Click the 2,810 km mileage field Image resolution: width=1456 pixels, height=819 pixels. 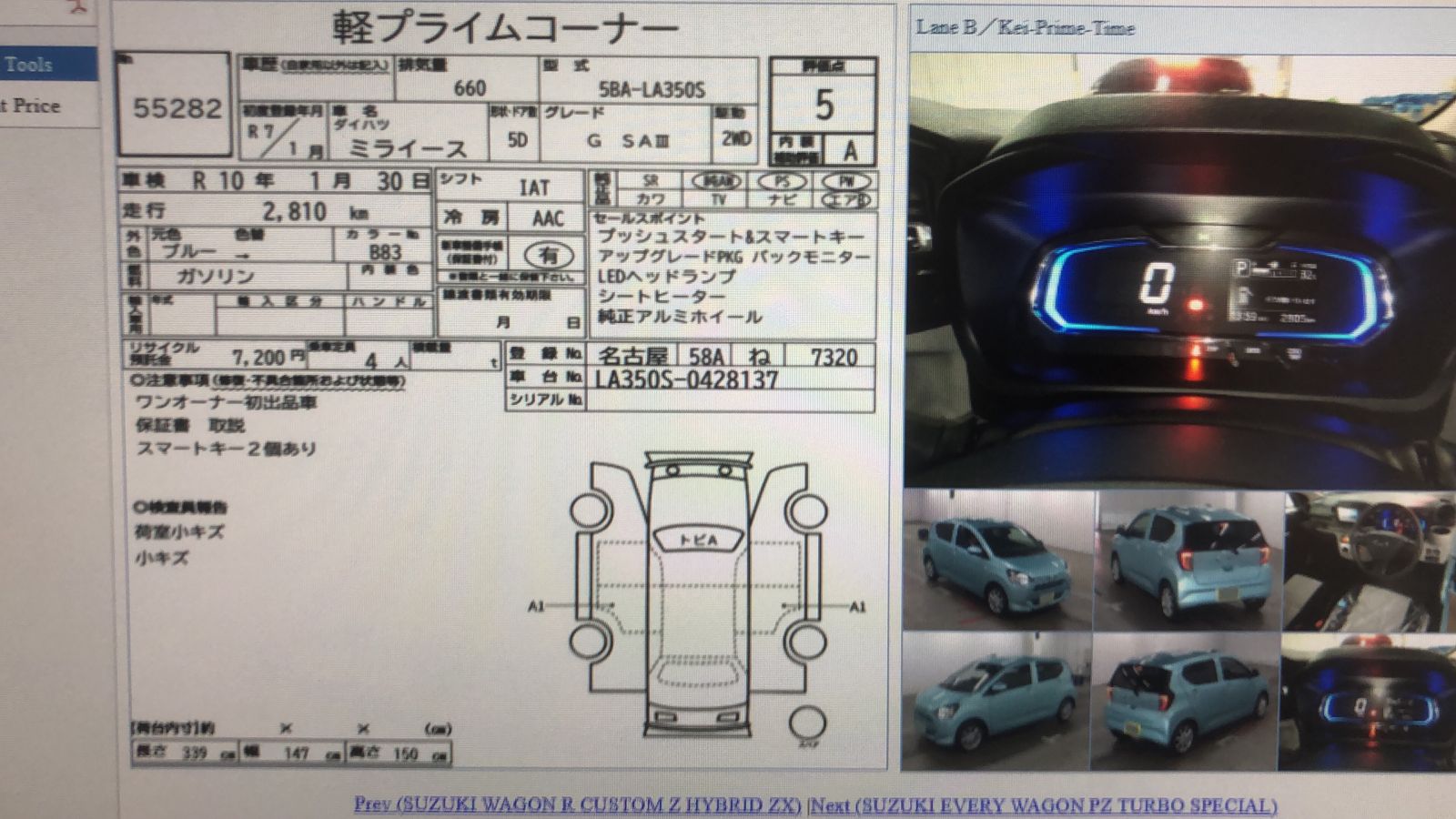point(293,212)
